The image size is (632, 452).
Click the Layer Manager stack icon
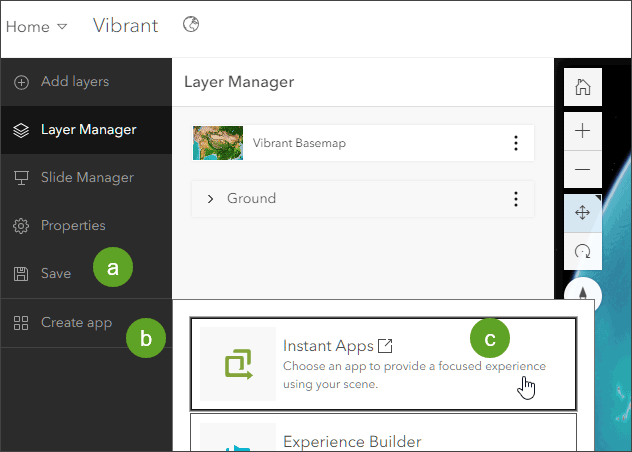pyautogui.click(x=21, y=130)
